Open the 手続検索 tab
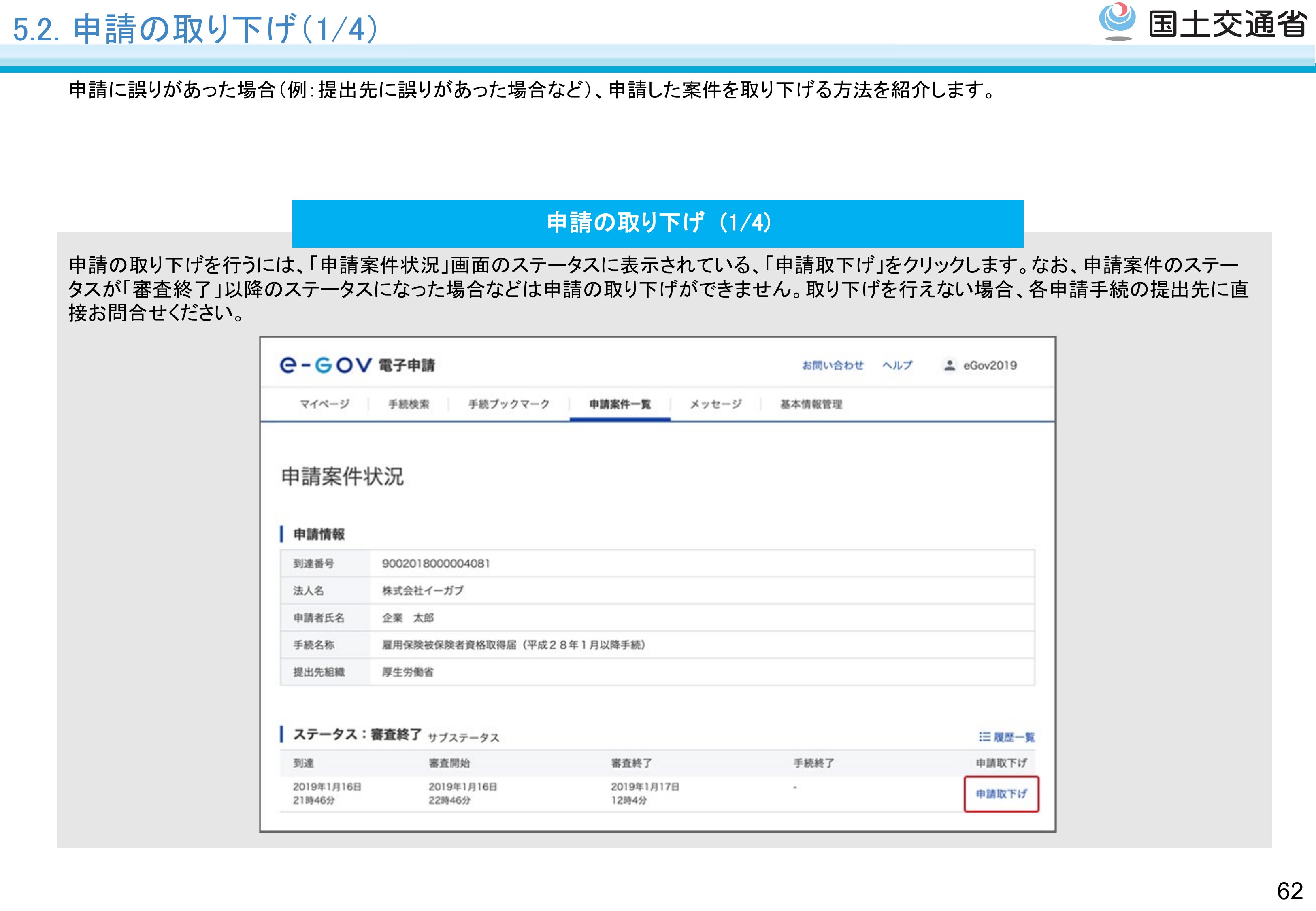 (409, 404)
